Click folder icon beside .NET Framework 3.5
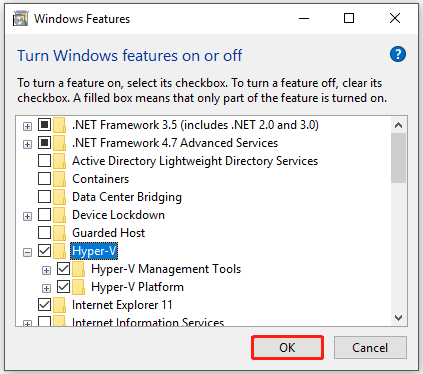This screenshot has width=423, height=374. [59, 125]
